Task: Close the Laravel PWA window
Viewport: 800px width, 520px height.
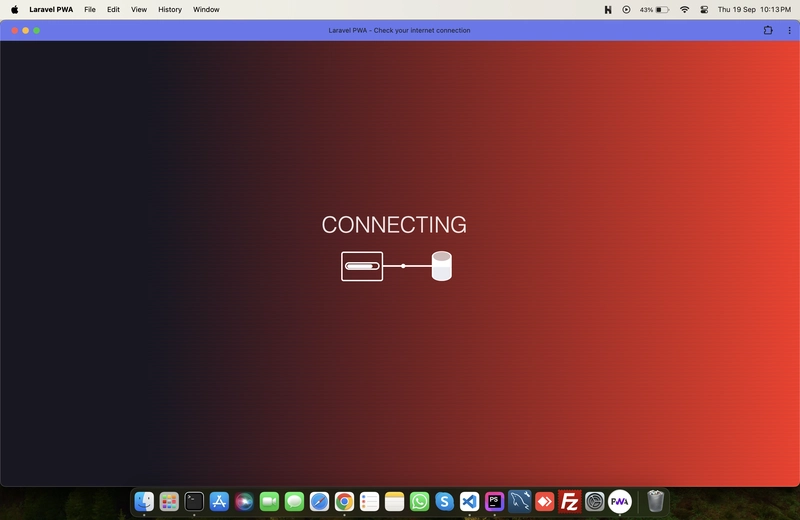Action: coord(15,30)
